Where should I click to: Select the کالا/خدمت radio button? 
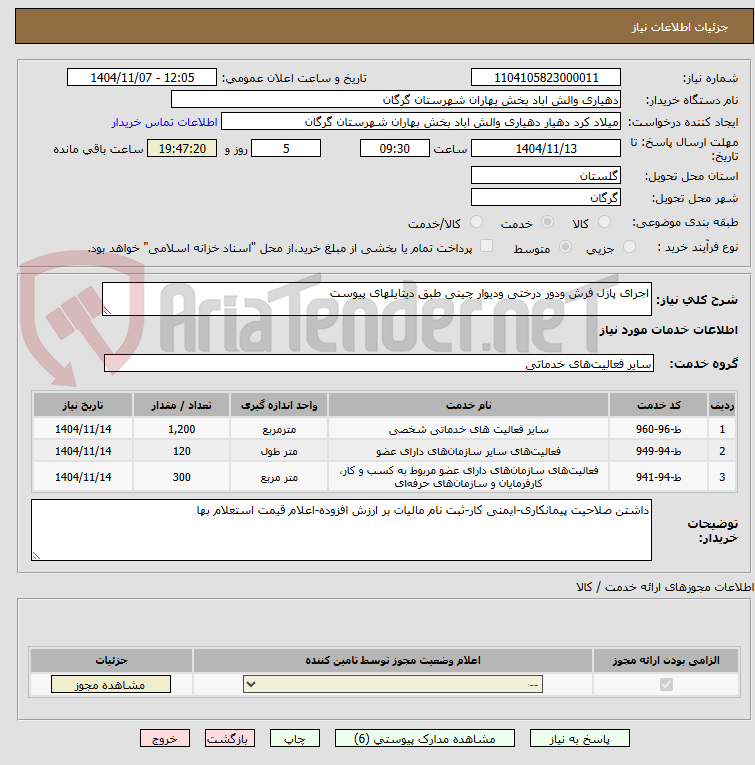pyautogui.click(x=477, y=222)
